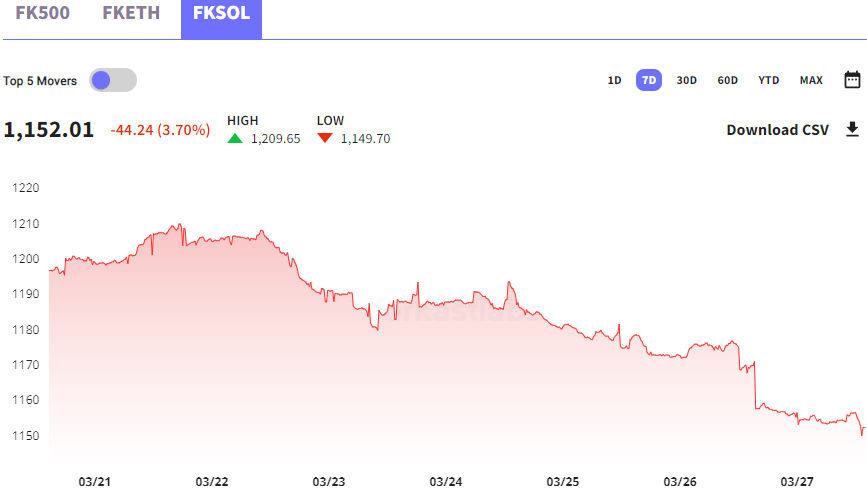The height and width of the screenshot is (498, 867).
Task: Toggle the Top 5 Movers switch
Action: click(x=112, y=81)
